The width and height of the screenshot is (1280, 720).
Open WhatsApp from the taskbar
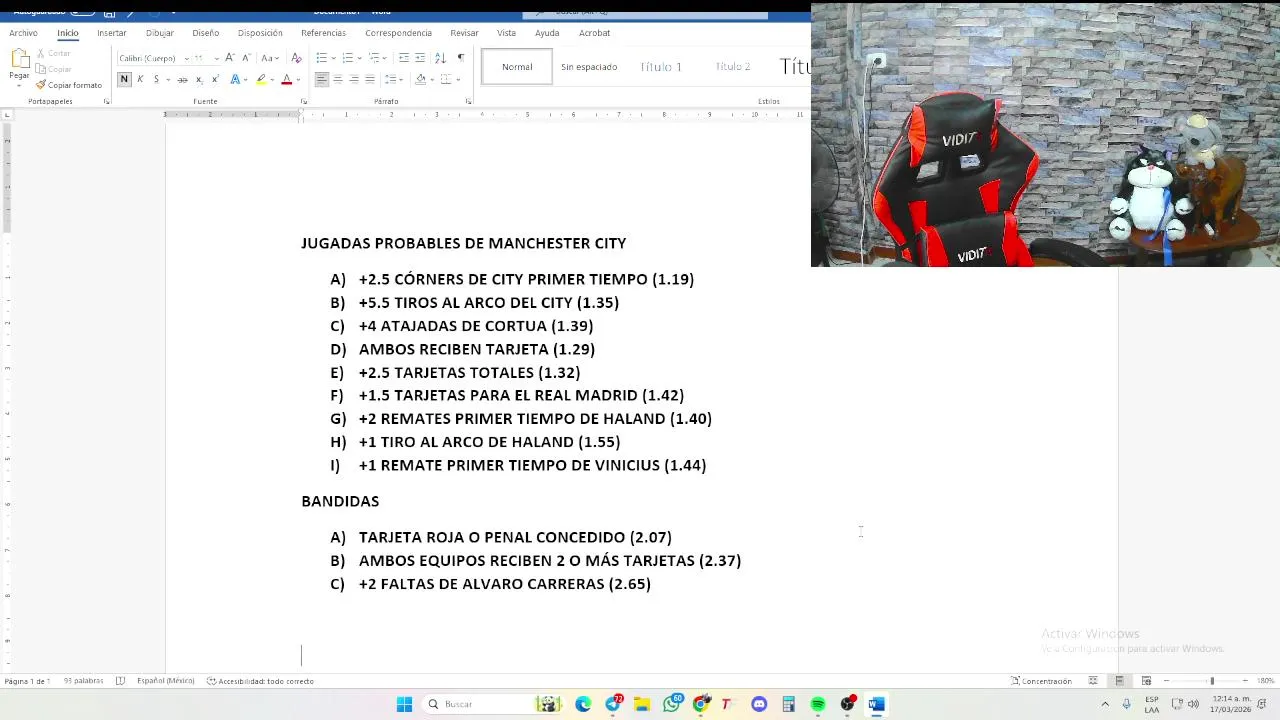(672, 704)
